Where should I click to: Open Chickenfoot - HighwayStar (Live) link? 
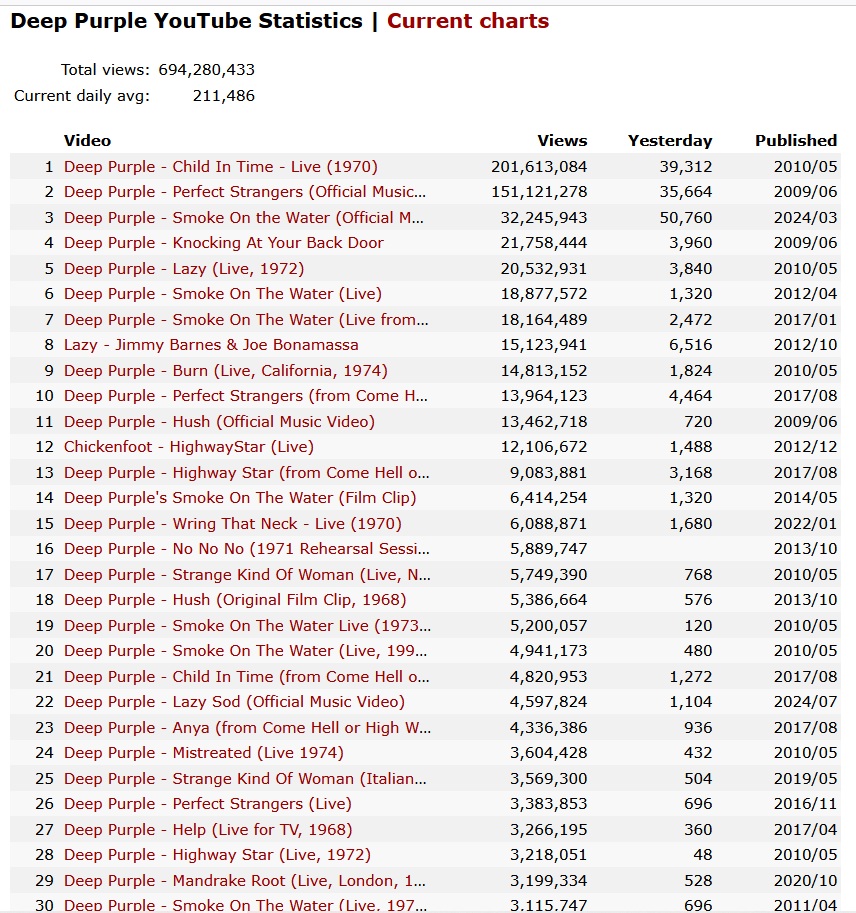(189, 447)
